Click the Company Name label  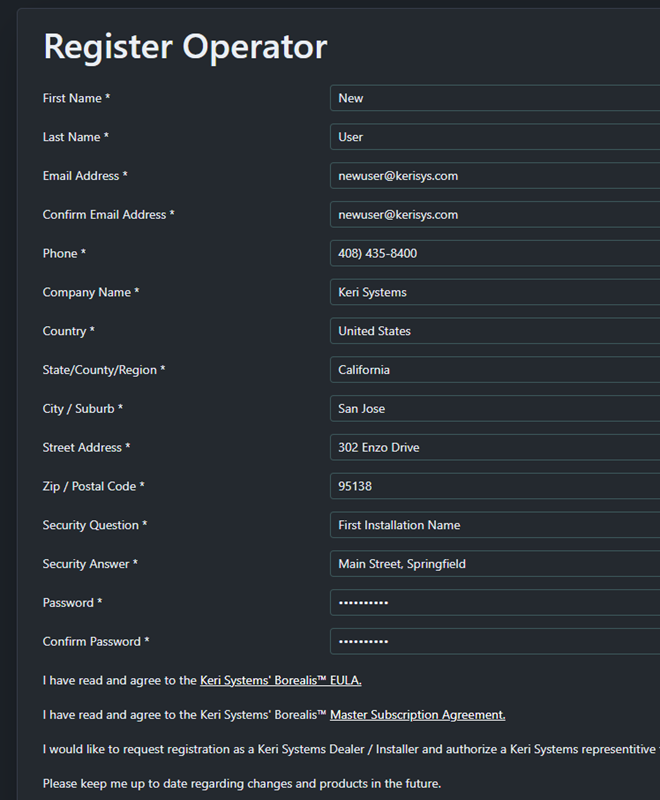pyautogui.click(x=91, y=292)
